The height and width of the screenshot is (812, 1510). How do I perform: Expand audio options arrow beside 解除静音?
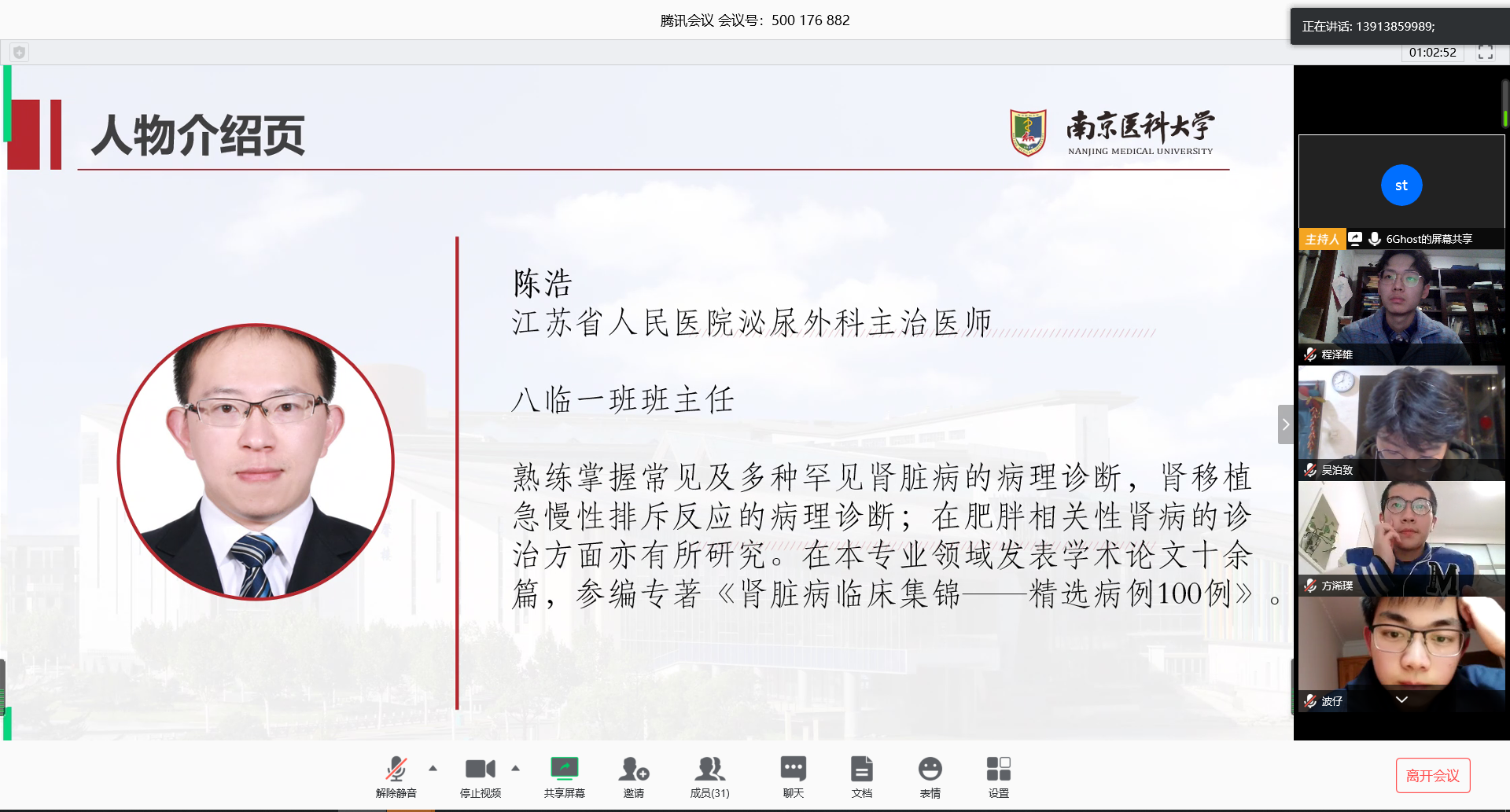coord(433,768)
